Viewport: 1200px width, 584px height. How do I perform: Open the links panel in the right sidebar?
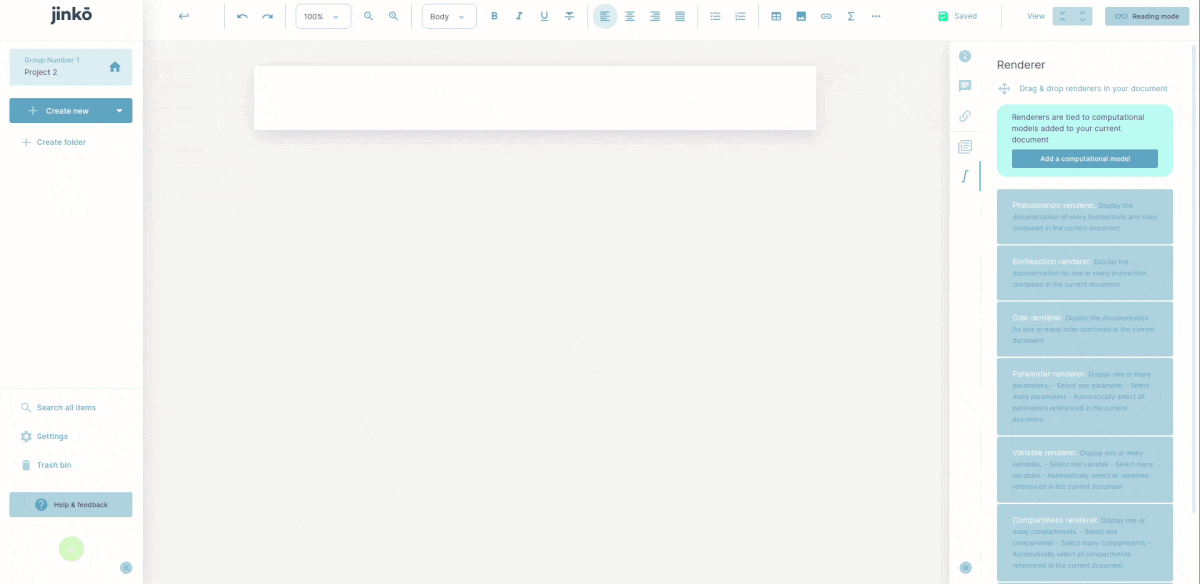coord(964,116)
